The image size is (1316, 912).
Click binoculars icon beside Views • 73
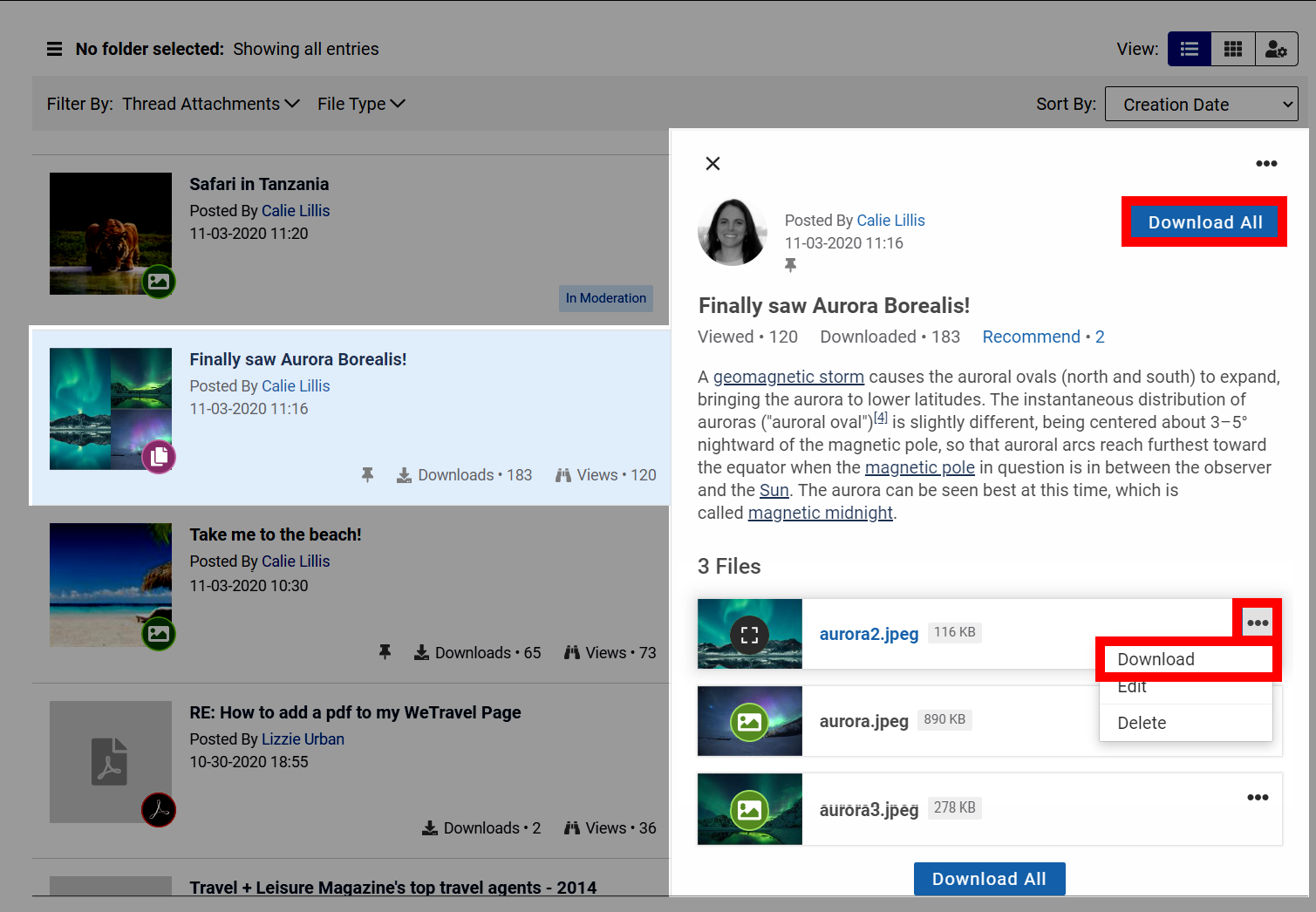572,652
